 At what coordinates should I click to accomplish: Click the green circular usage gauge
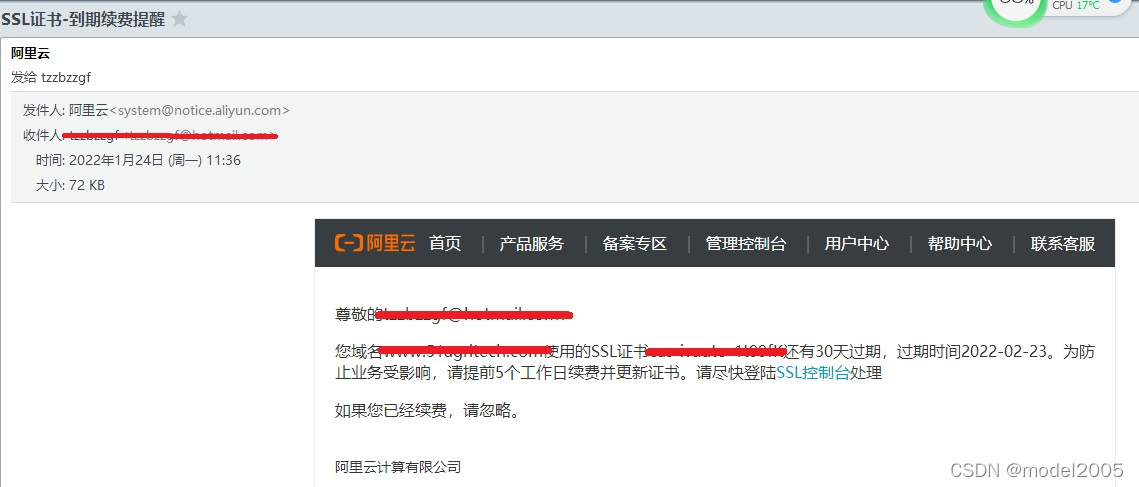pos(1015,7)
